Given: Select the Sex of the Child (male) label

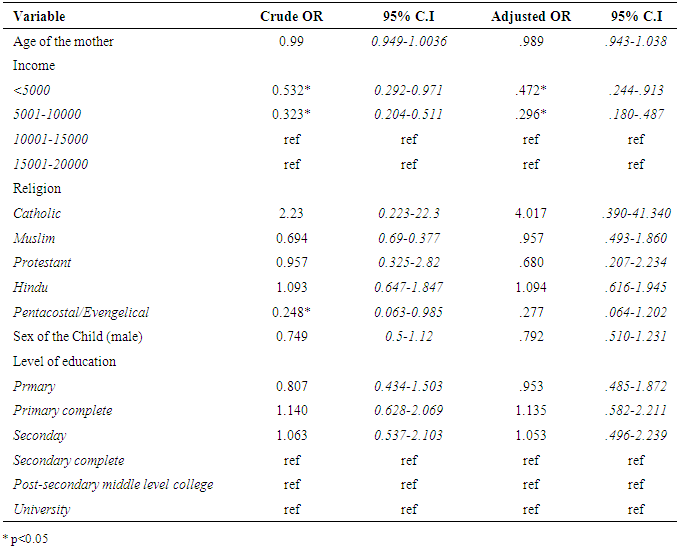Looking at the screenshot, I should (73, 336).
